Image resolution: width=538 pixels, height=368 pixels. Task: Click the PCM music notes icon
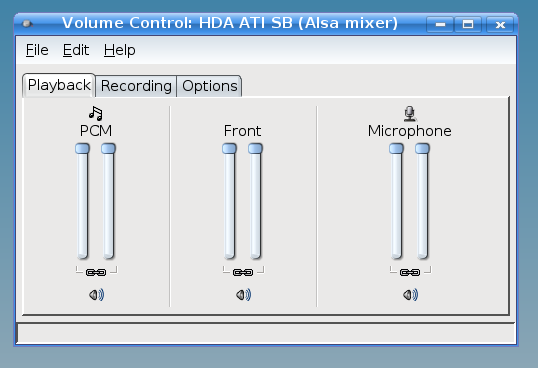[x=96, y=114]
